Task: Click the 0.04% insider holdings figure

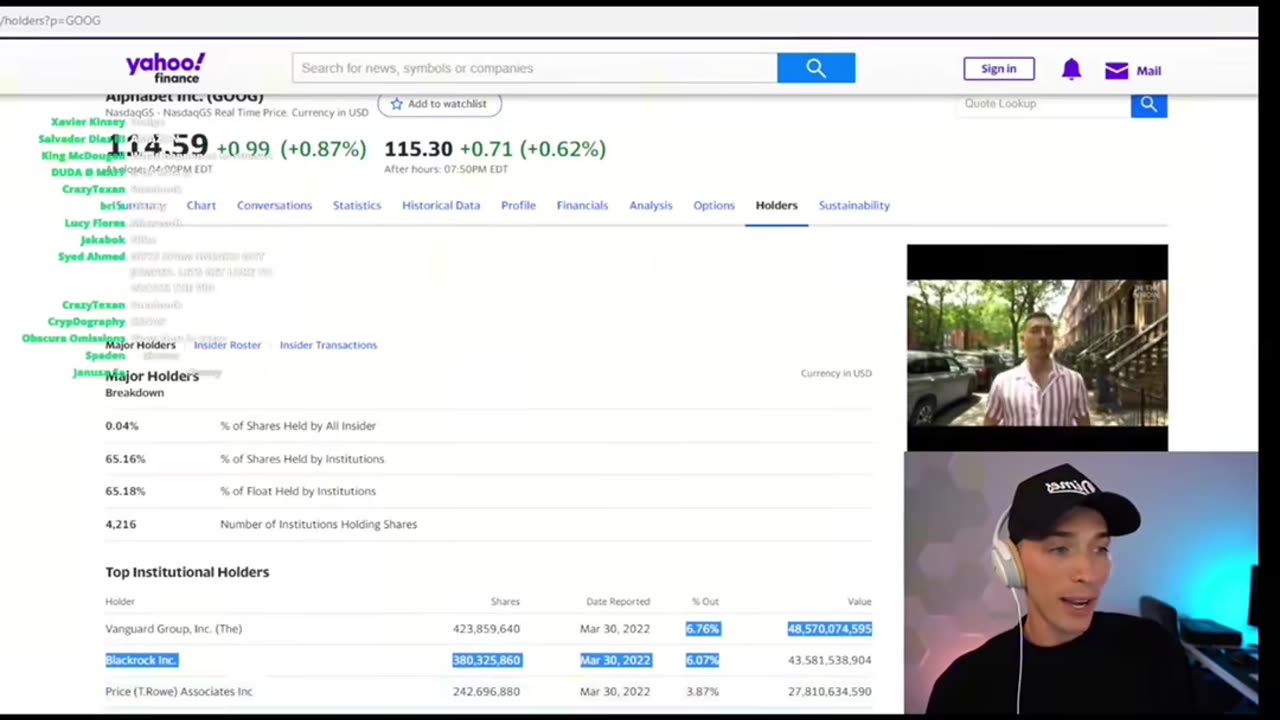Action: (x=122, y=426)
